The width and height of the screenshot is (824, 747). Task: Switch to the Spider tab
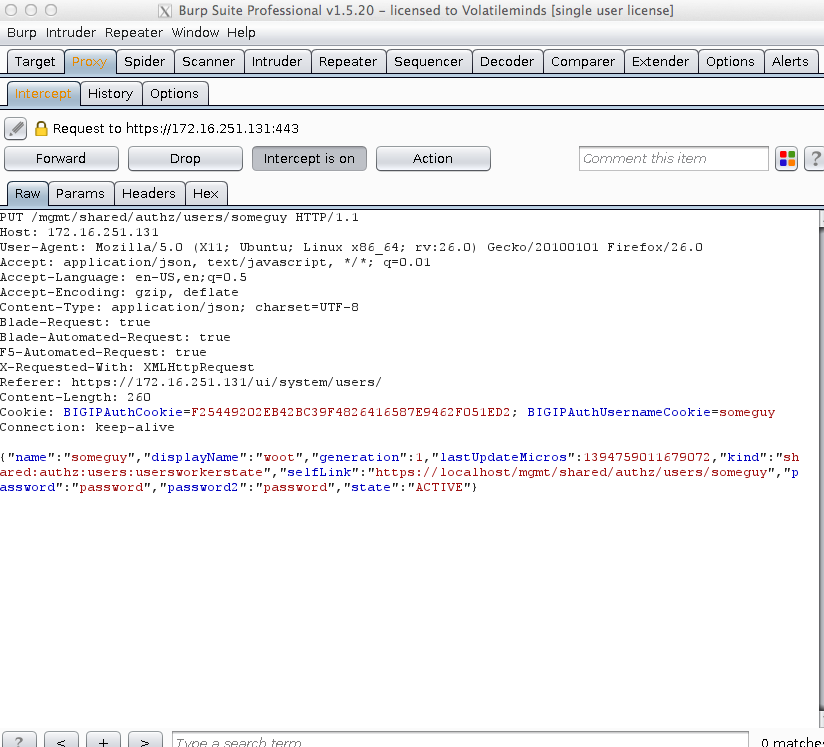click(145, 62)
